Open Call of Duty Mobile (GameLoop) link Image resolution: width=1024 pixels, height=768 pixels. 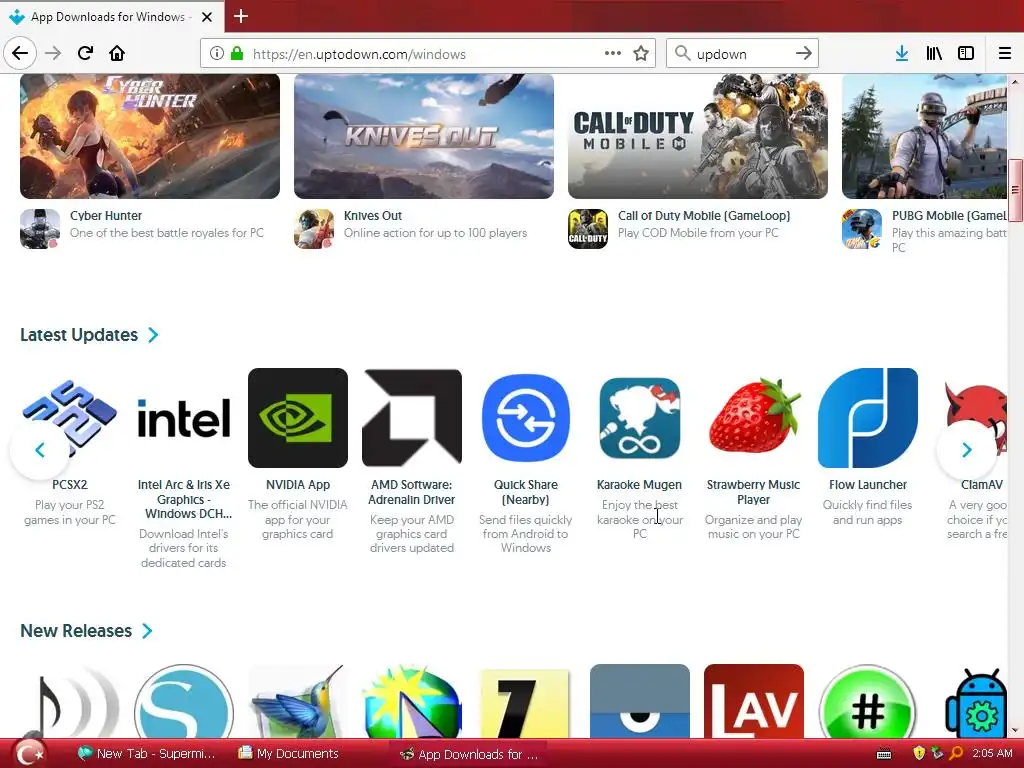pos(704,216)
